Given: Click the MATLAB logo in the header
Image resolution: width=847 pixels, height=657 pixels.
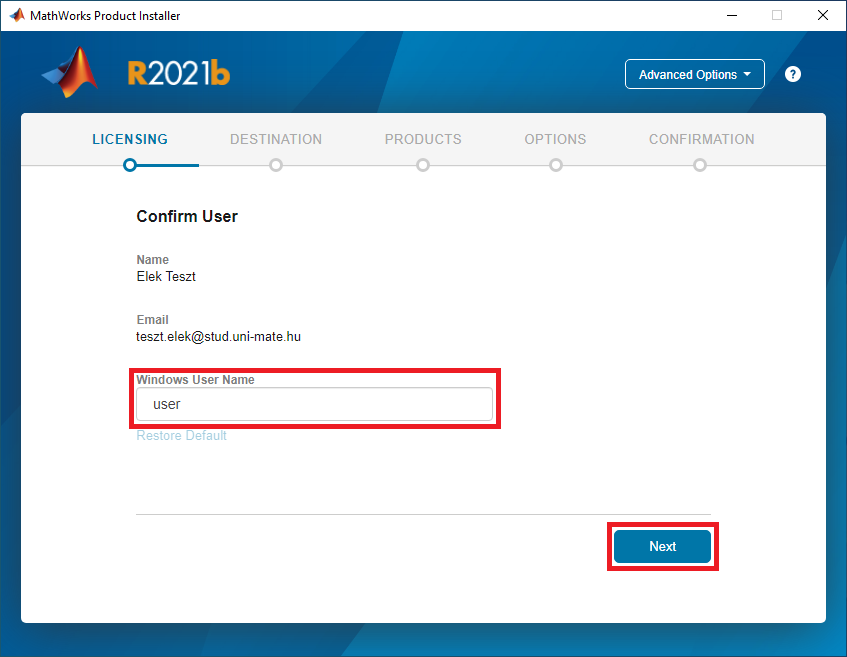Looking at the screenshot, I should [71, 73].
